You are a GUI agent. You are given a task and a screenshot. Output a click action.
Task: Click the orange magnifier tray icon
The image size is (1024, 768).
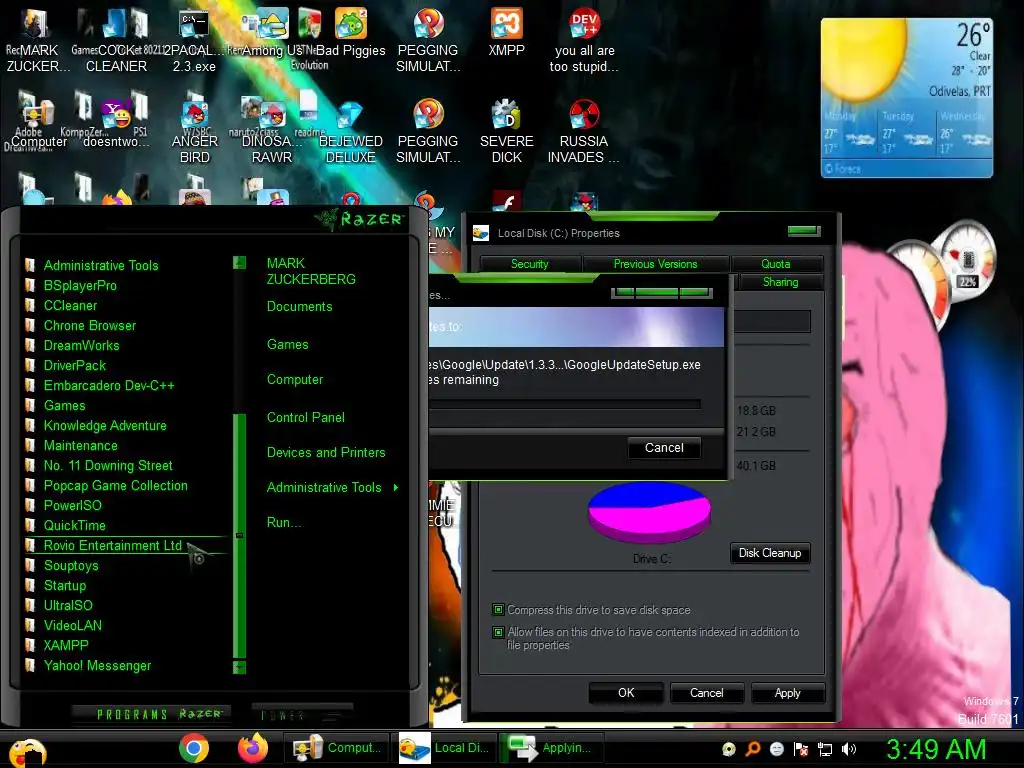753,749
